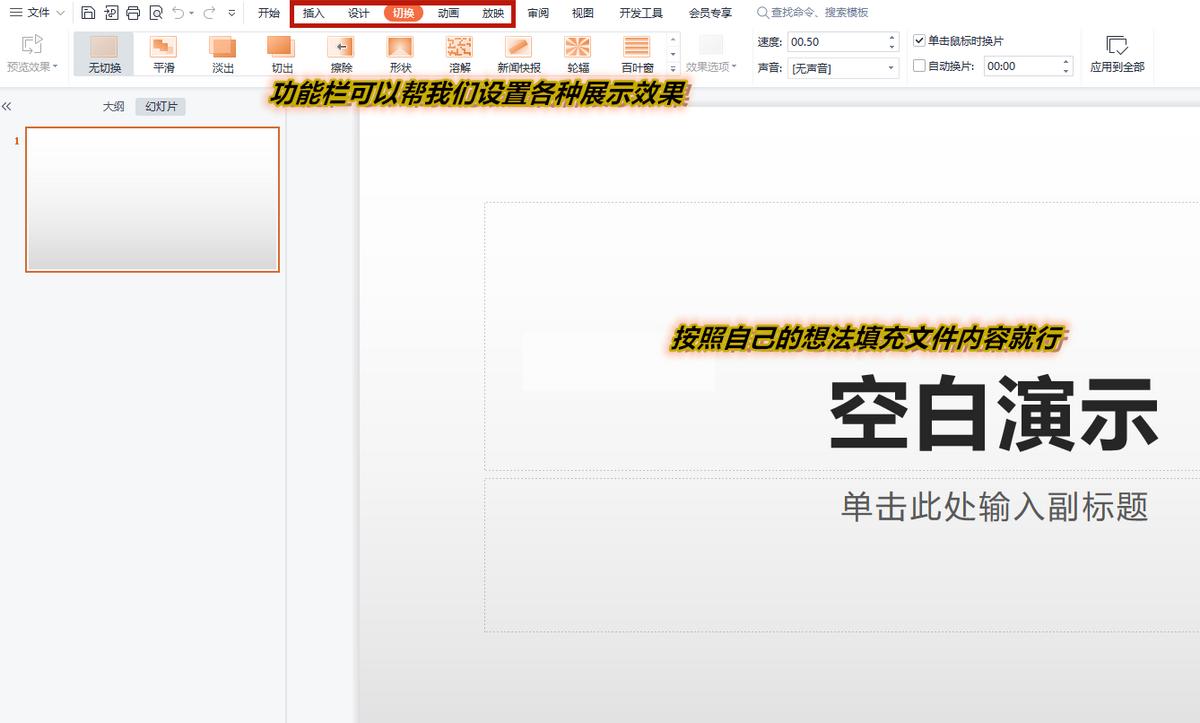Select slide 1 thumbnail in sidebar
This screenshot has height=723, width=1200.
[x=152, y=197]
